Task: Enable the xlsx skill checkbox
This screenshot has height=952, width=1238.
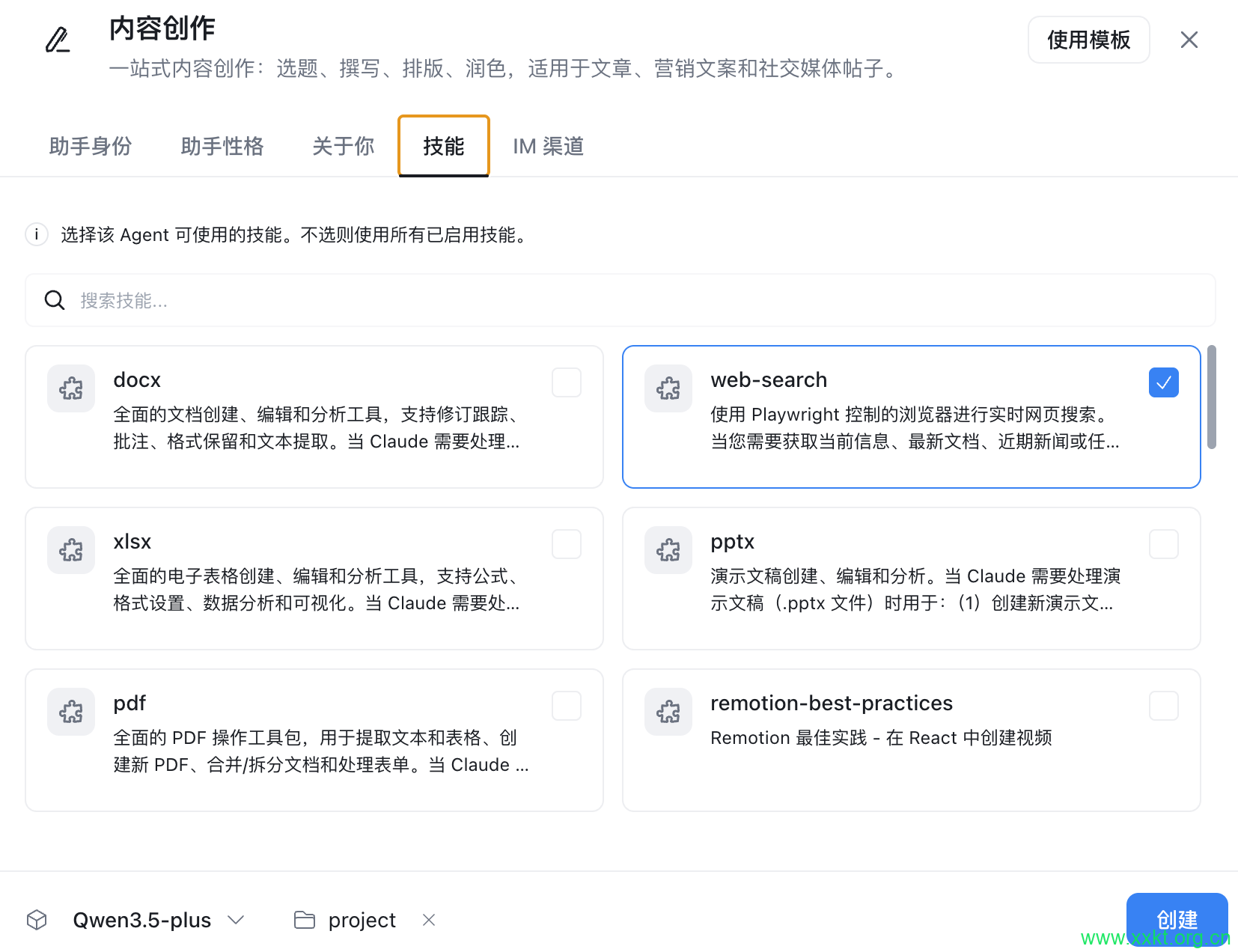Action: (x=567, y=544)
